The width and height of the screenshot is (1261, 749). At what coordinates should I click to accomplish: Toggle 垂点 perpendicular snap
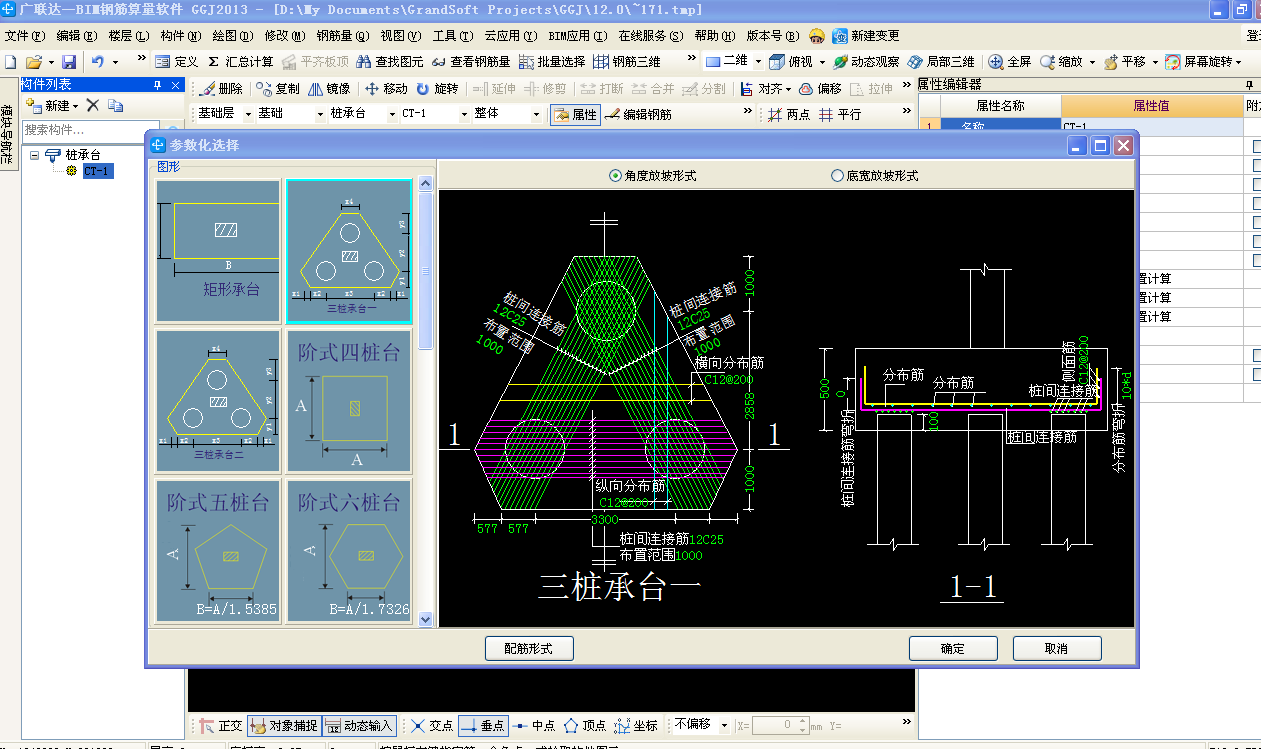(x=483, y=726)
